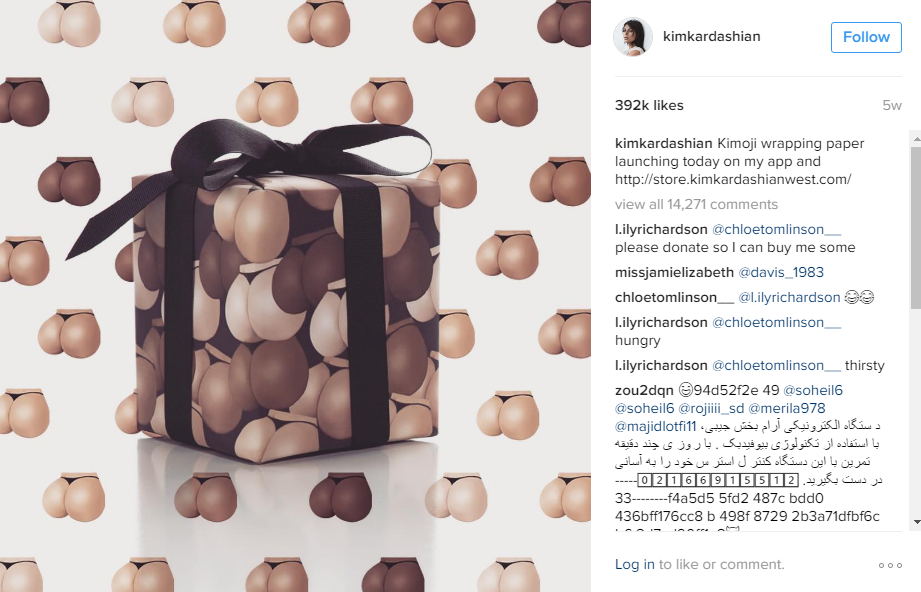Click the @merila978 mention
Viewport: 921px width, 592px height.
[786, 408]
